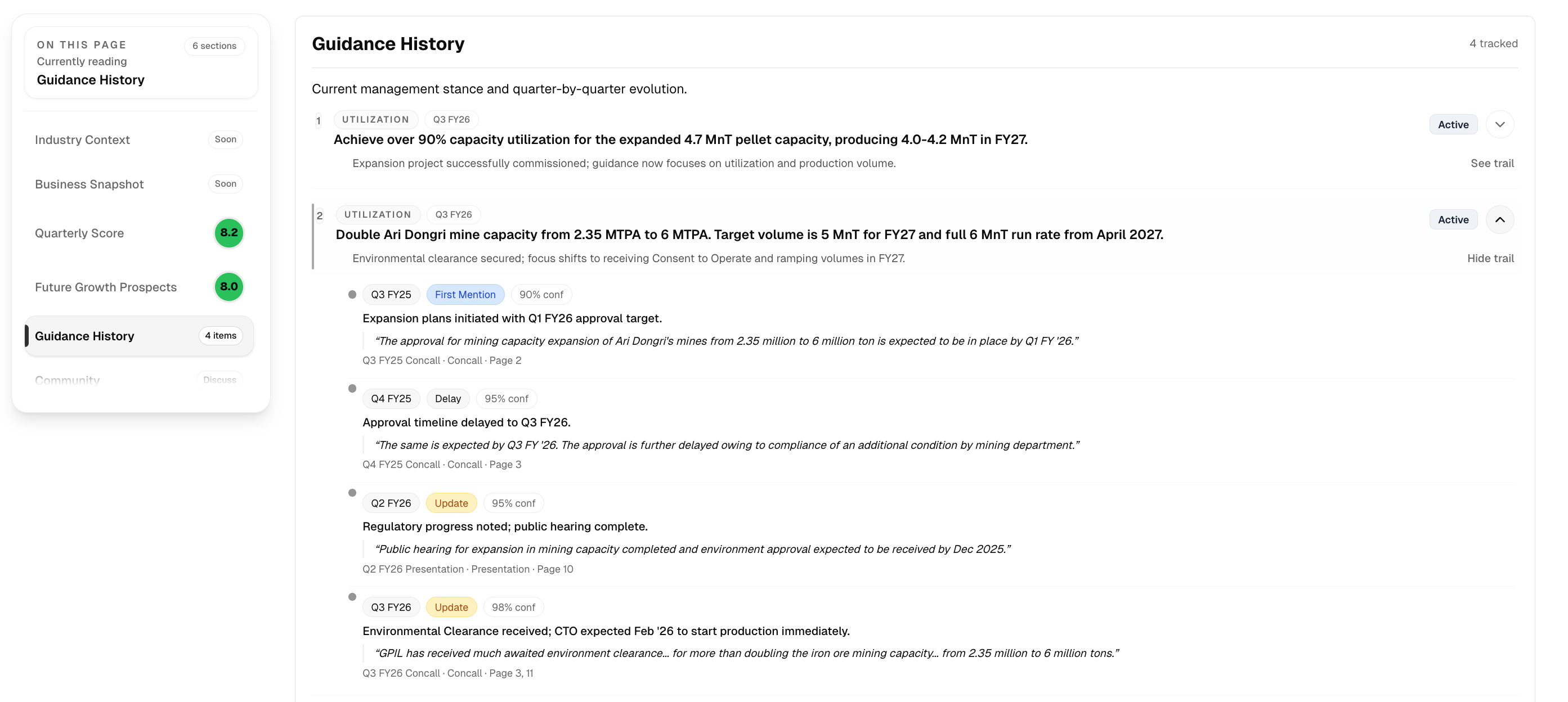The image size is (1568, 702).
Task: Select Guidance History sidebar item
Action: [x=84, y=336]
